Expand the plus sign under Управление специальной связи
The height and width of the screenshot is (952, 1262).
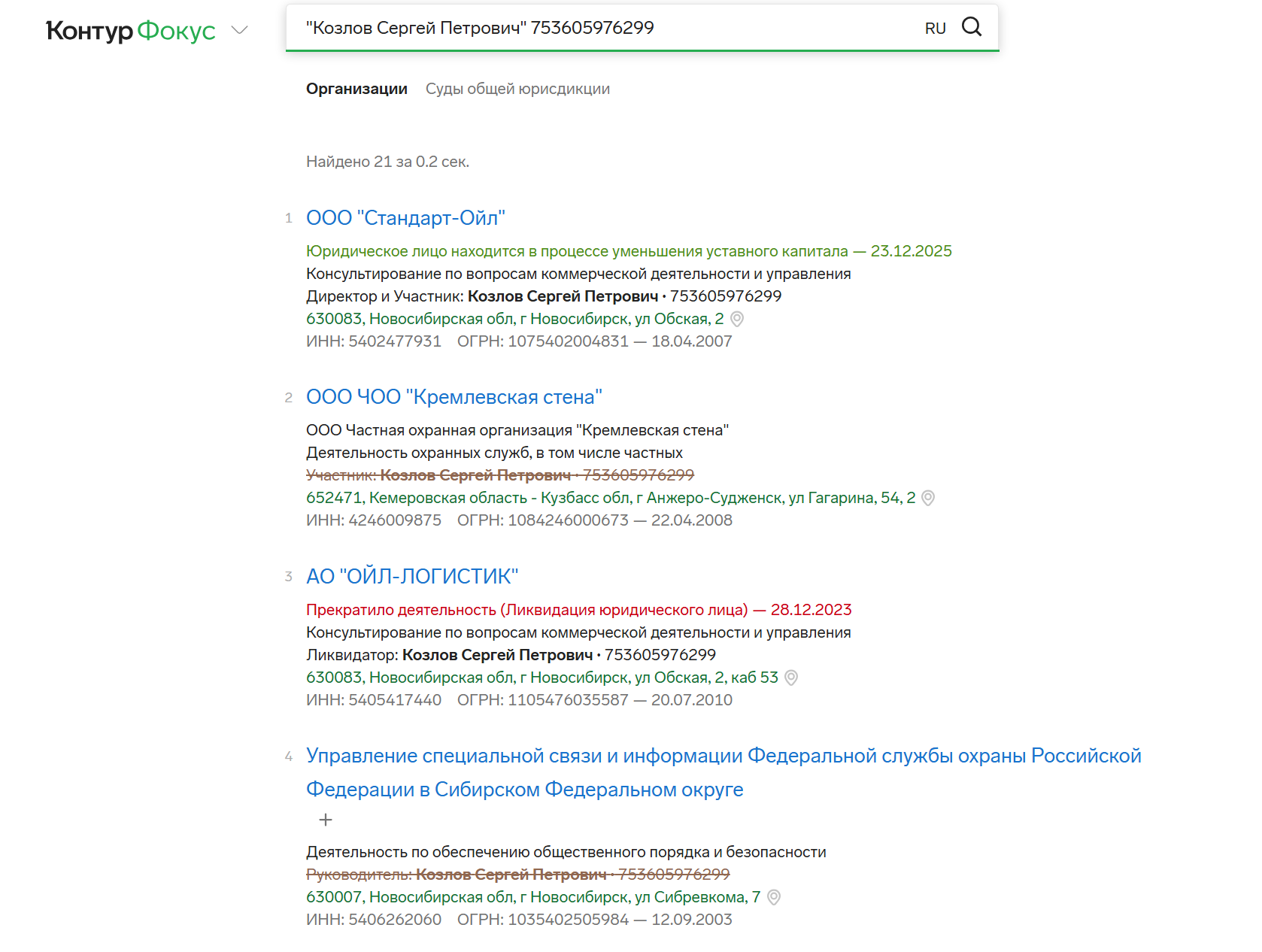click(325, 820)
